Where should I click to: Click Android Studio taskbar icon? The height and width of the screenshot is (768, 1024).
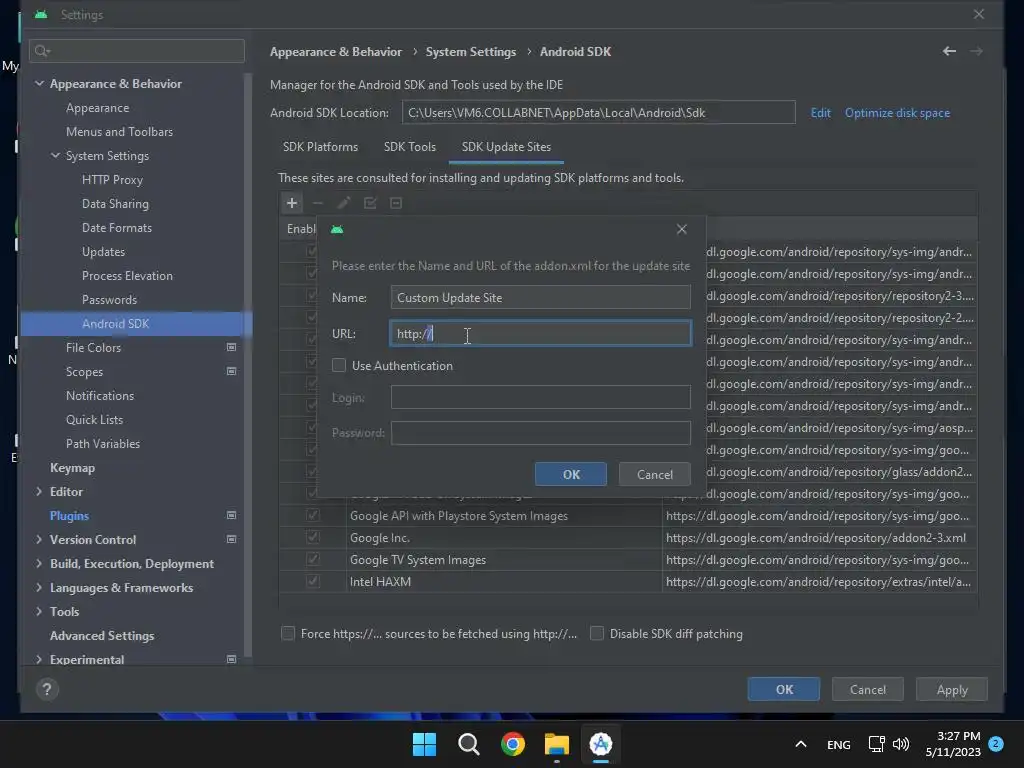[x=601, y=744]
